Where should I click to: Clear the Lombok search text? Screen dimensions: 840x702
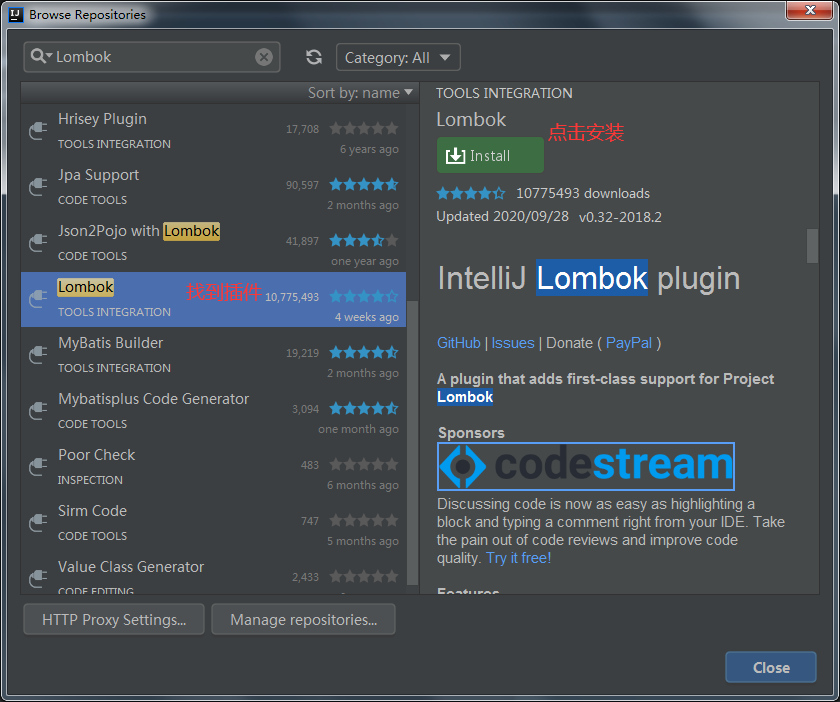coord(264,57)
